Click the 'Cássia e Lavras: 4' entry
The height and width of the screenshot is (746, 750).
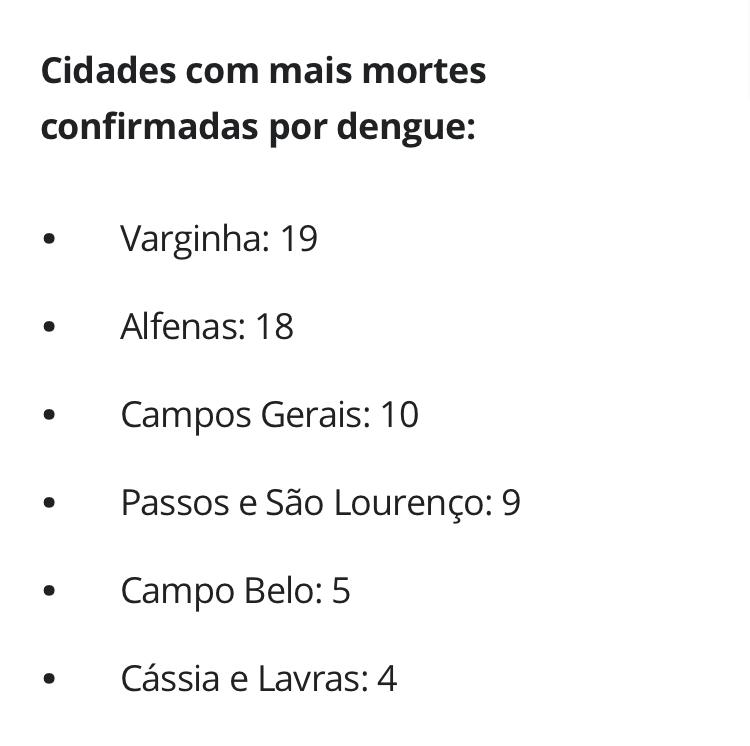259,679
